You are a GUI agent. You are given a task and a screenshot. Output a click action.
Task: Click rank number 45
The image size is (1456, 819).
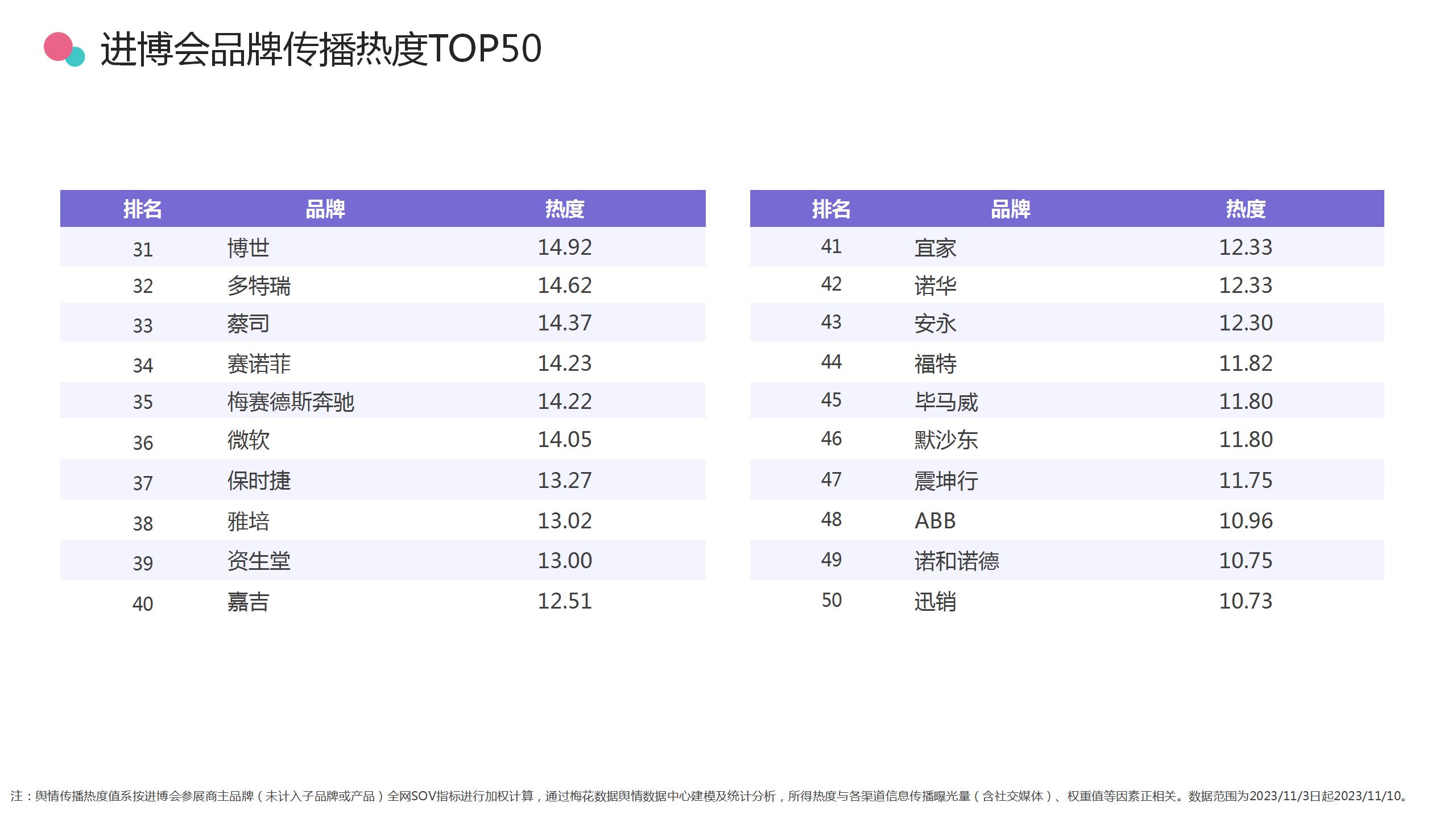(x=831, y=400)
